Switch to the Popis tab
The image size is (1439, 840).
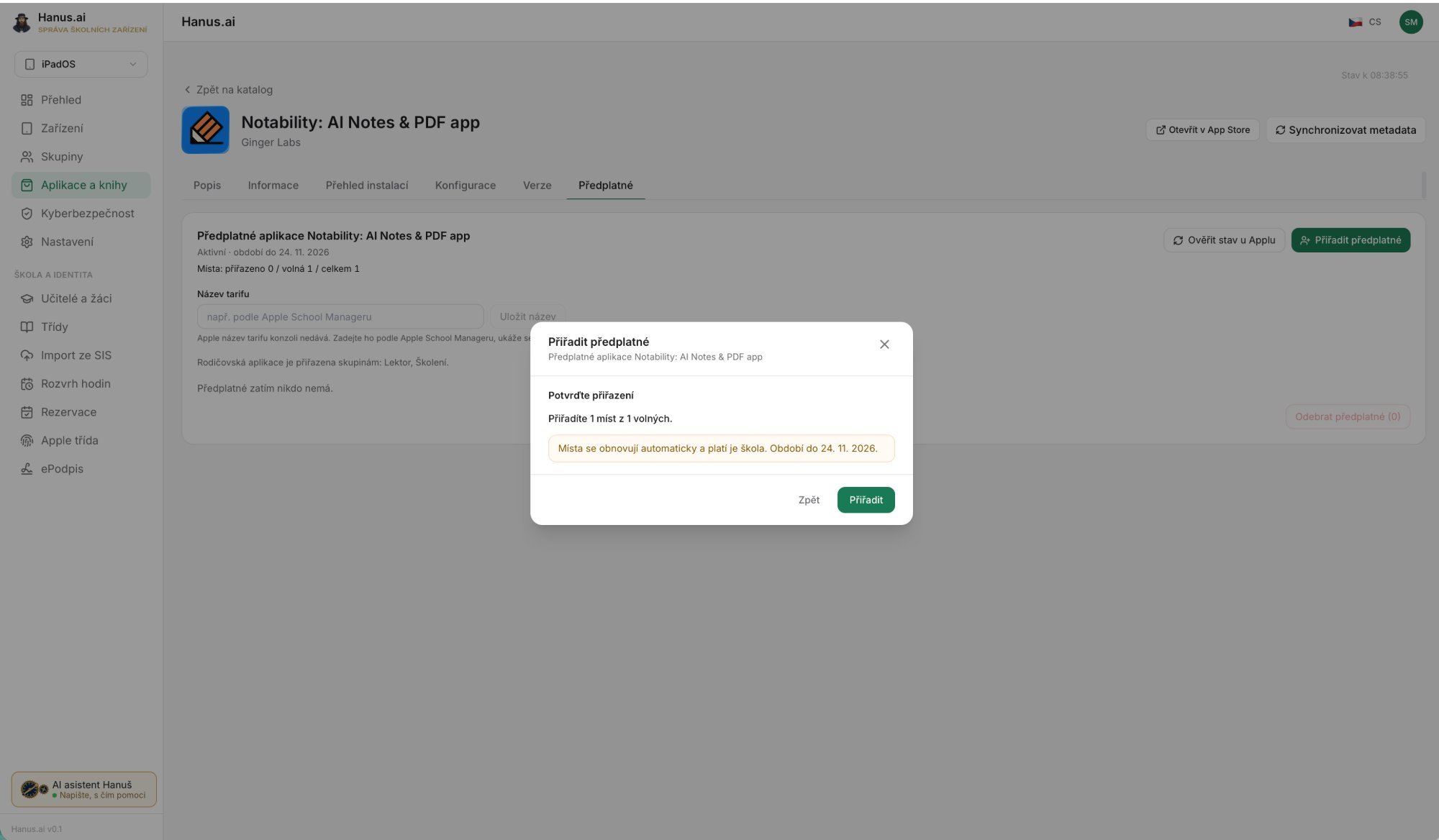click(207, 186)
